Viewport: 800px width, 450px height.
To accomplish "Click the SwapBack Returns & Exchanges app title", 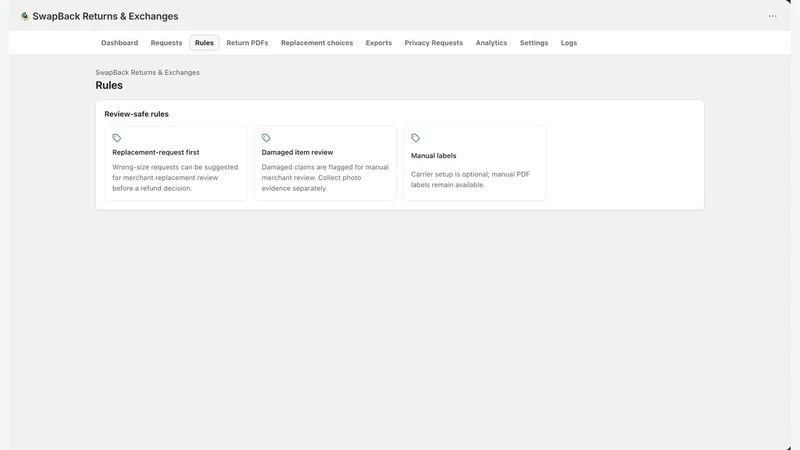I will [x=105, y=16].
